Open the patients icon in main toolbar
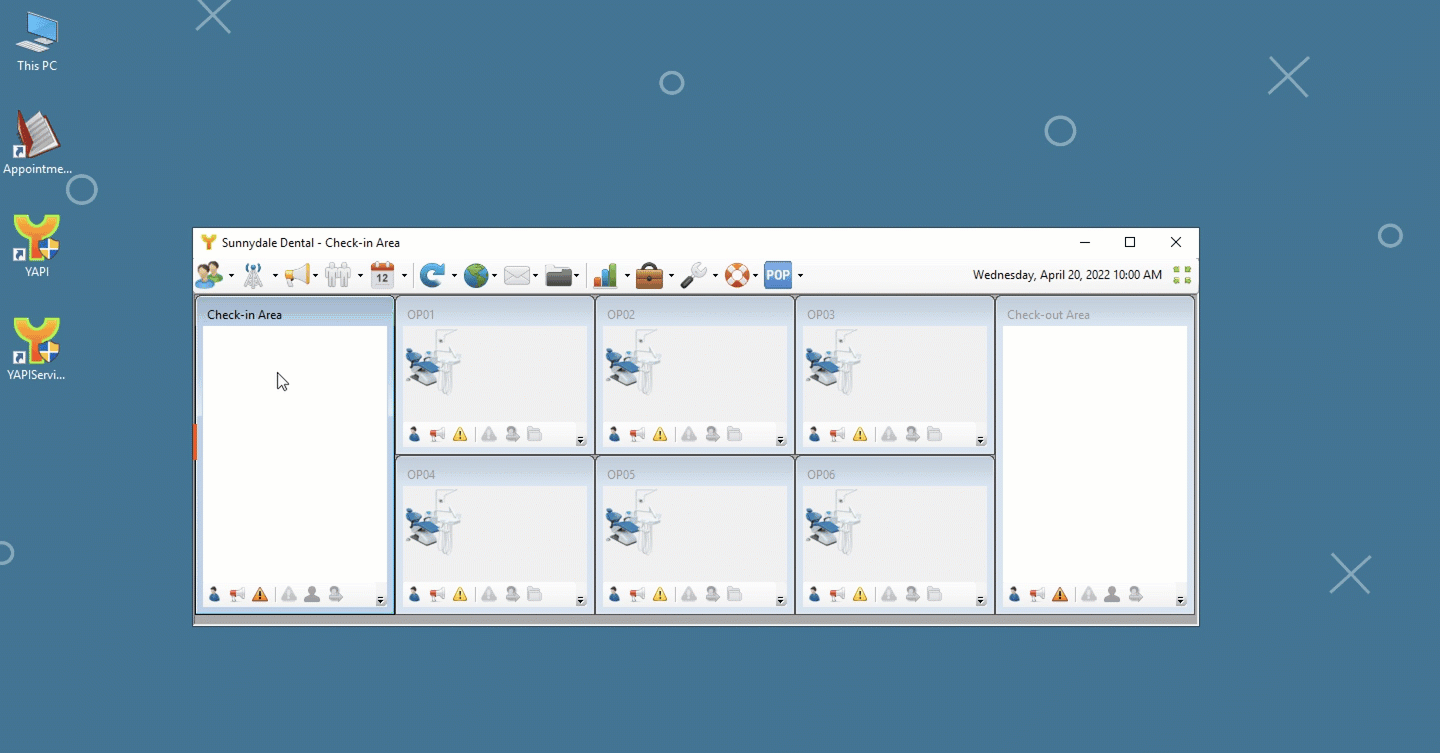1440x753 pixels. click(209, 275)
